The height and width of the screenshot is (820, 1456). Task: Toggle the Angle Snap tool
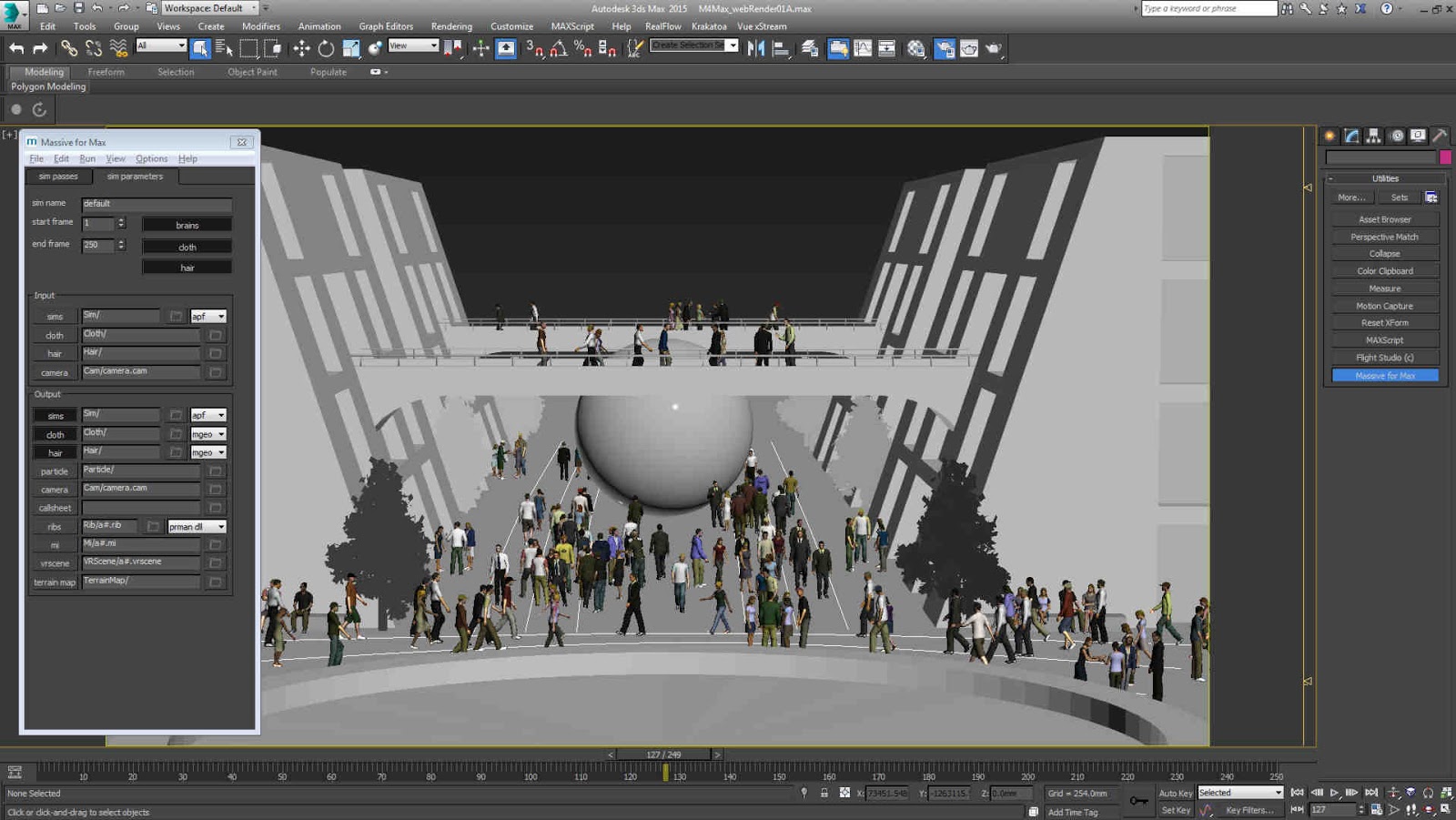tap(559, 49)
